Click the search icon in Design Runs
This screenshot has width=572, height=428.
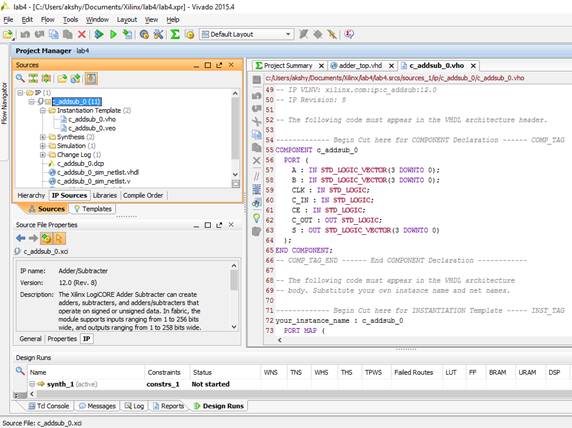[20, 371]
